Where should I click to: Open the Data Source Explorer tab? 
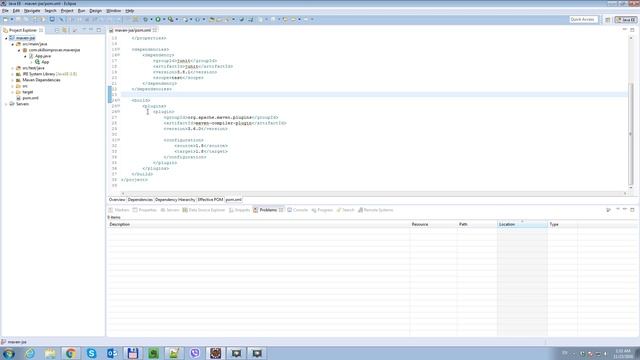[204, 210]
